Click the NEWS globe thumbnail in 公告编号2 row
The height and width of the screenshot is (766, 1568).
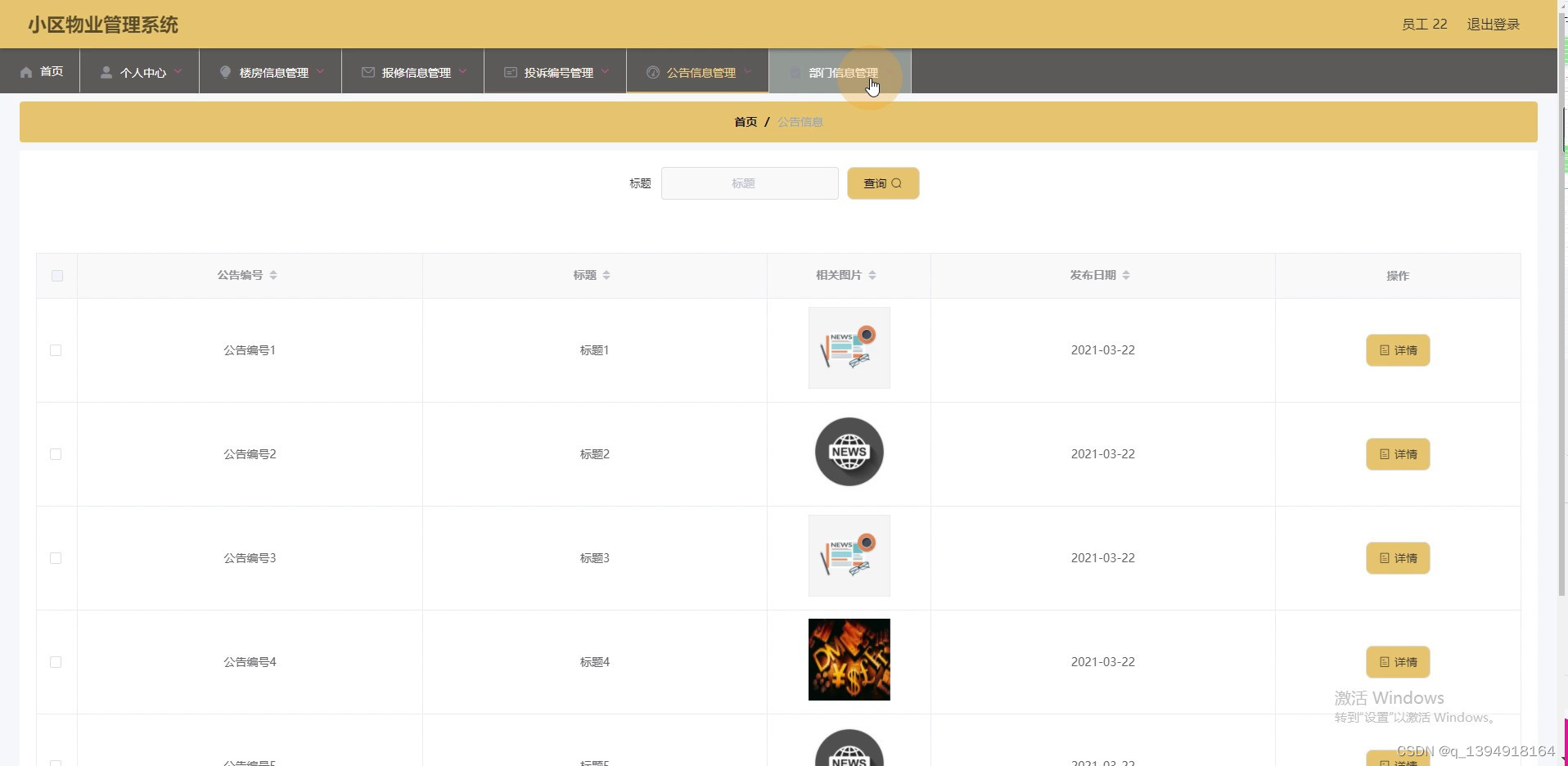pos(849,452)
